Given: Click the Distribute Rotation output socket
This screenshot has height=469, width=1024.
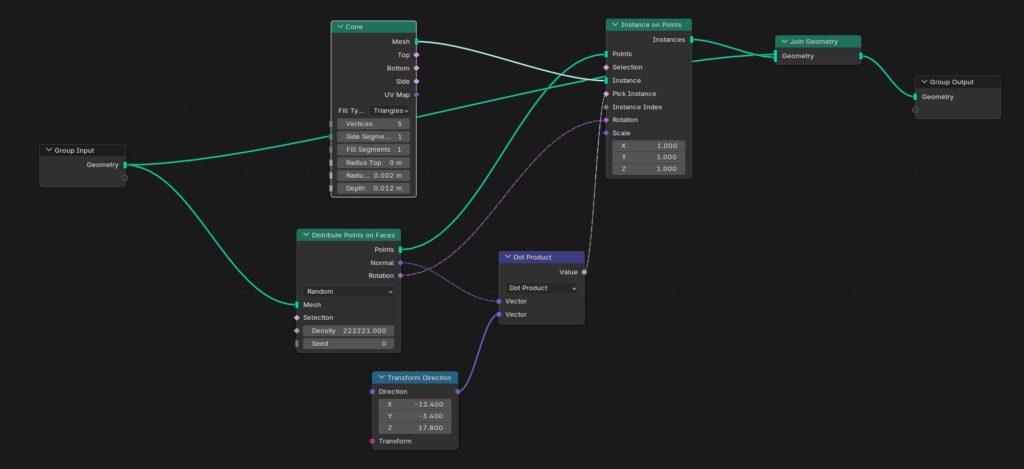Looking at the screenshot, I should [x=400, y=276].
